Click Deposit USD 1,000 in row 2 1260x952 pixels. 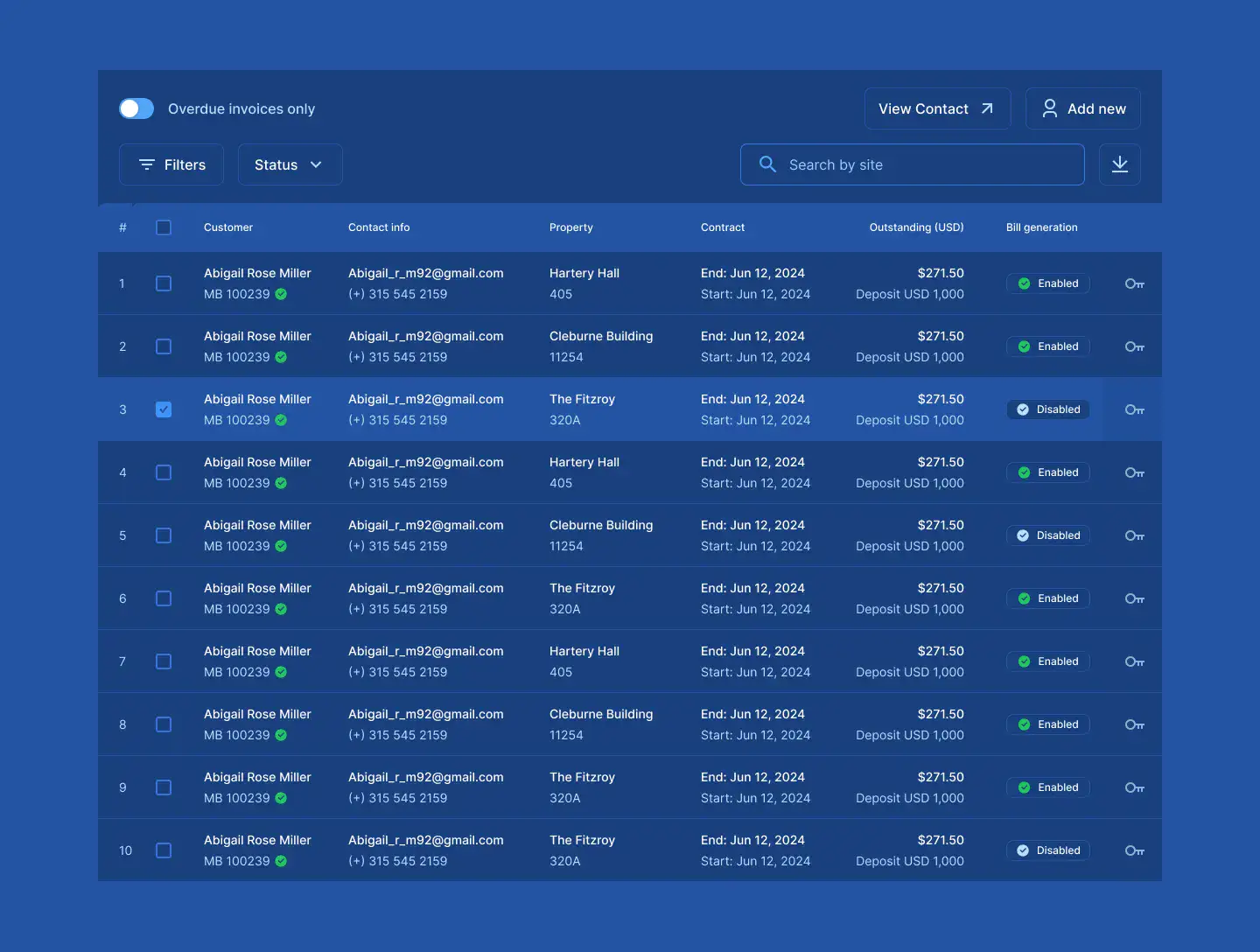(x=910, y=357)
